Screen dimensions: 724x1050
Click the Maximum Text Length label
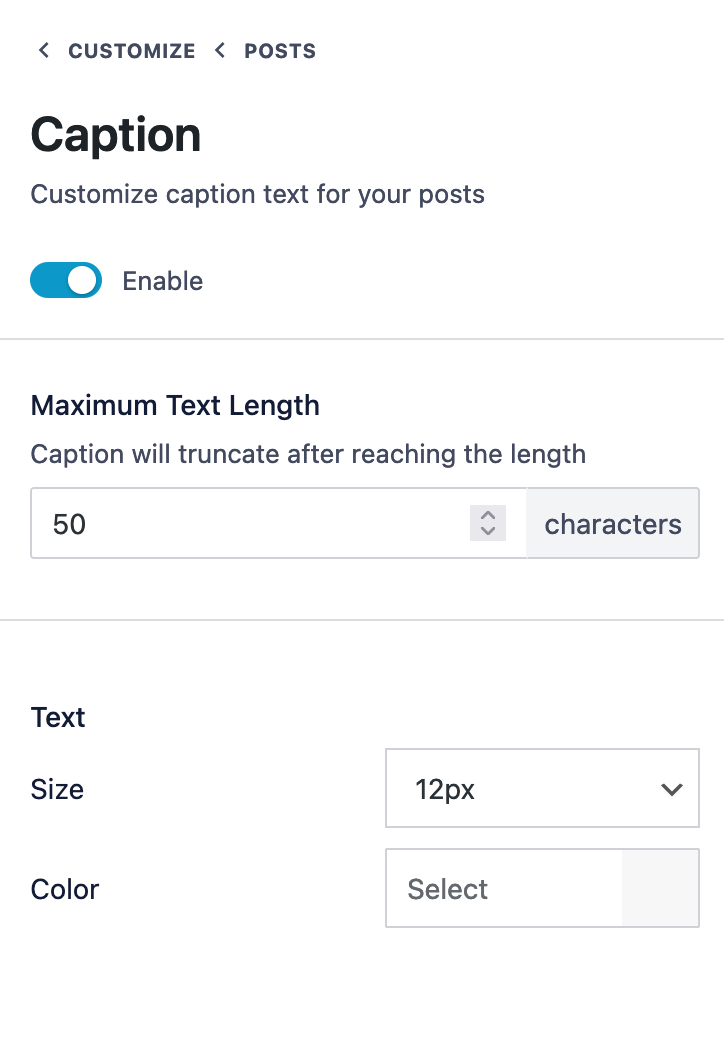point(175,405)
